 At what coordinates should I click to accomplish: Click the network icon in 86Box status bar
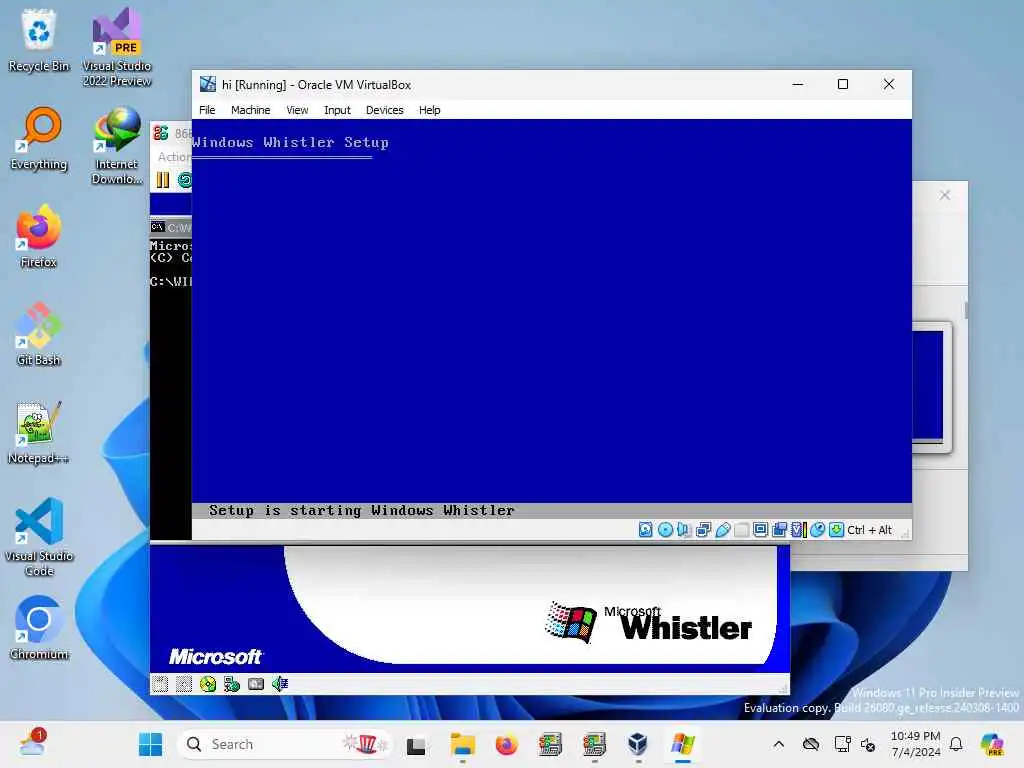[232, 684]
